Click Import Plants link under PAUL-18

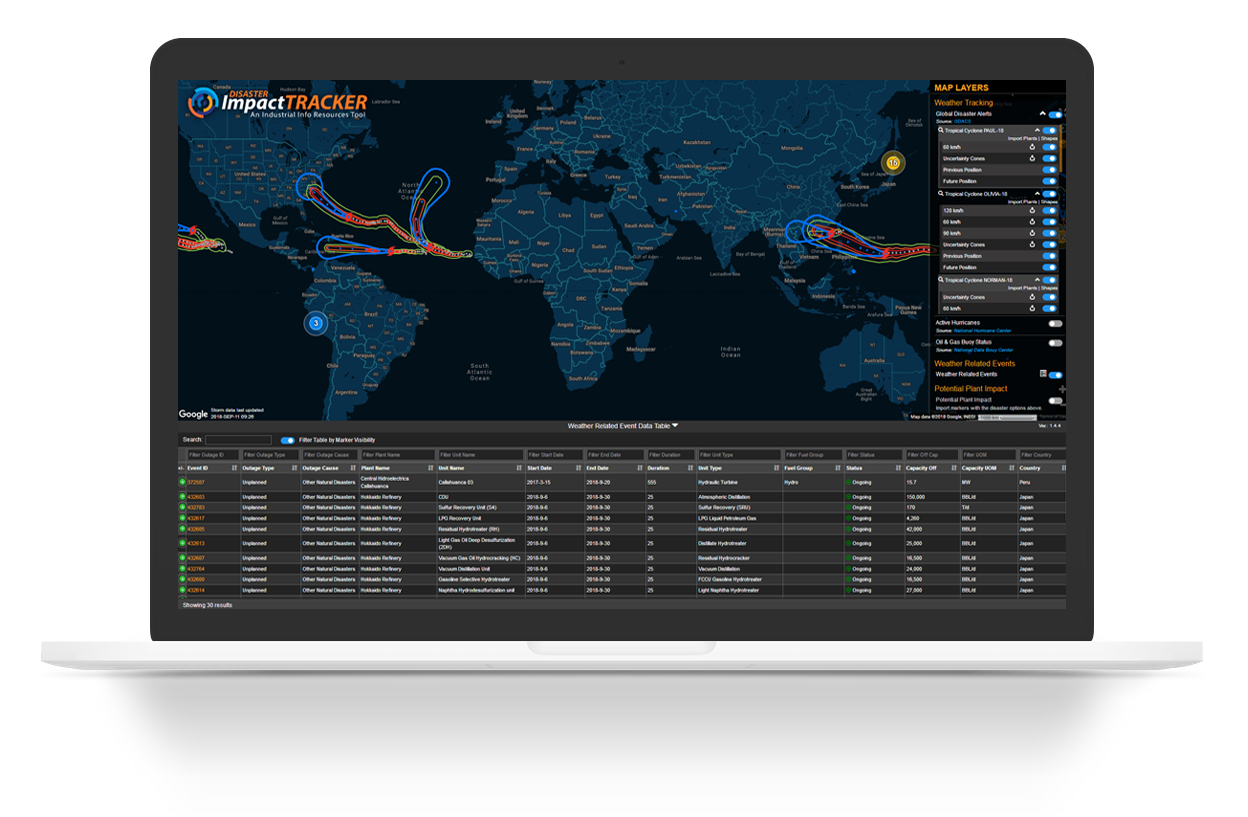tap(1022, 139)
